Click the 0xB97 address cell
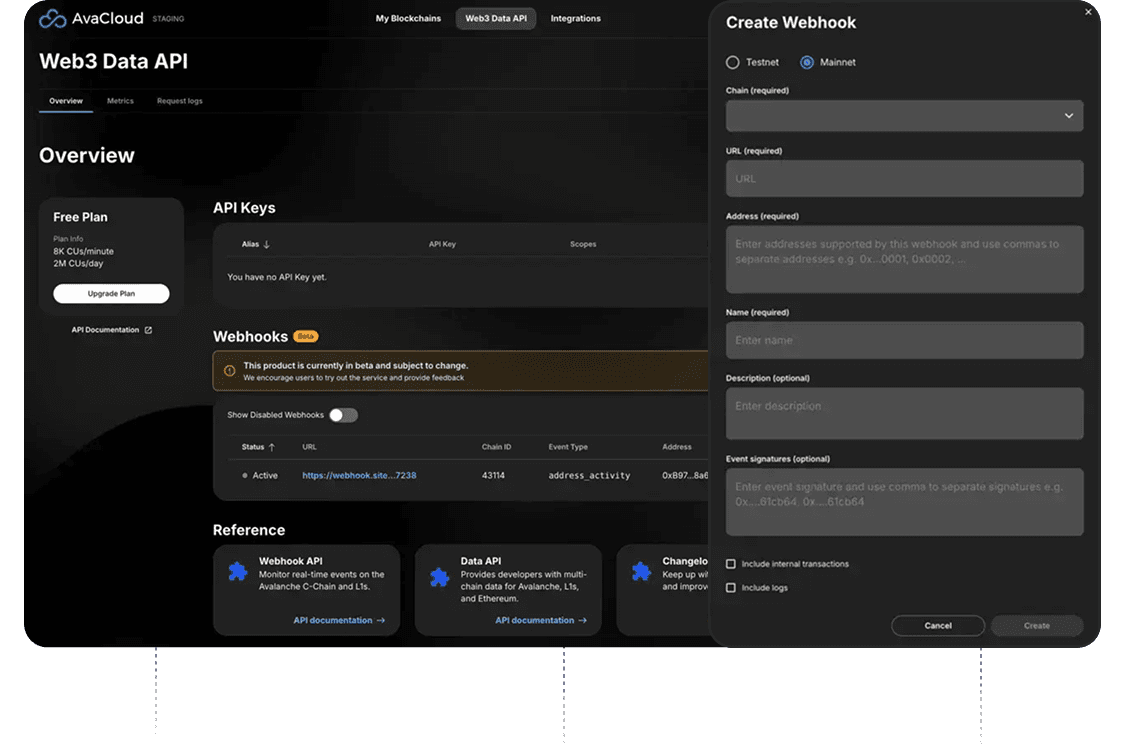The height and width of the screenshot is (750, 1125). click(x=685, y=476)
